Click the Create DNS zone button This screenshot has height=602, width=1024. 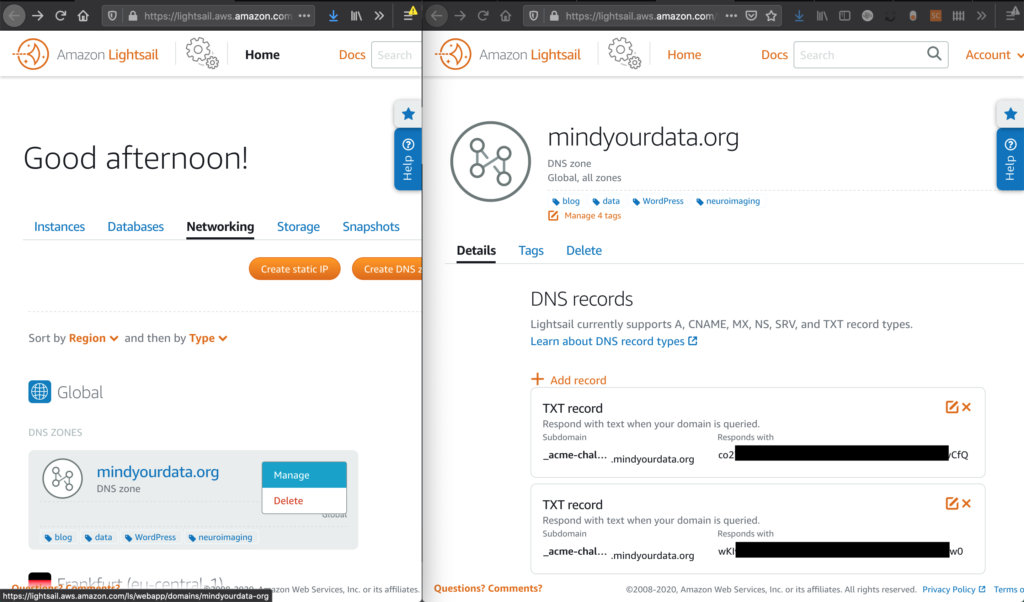click(x=387, y=269)
